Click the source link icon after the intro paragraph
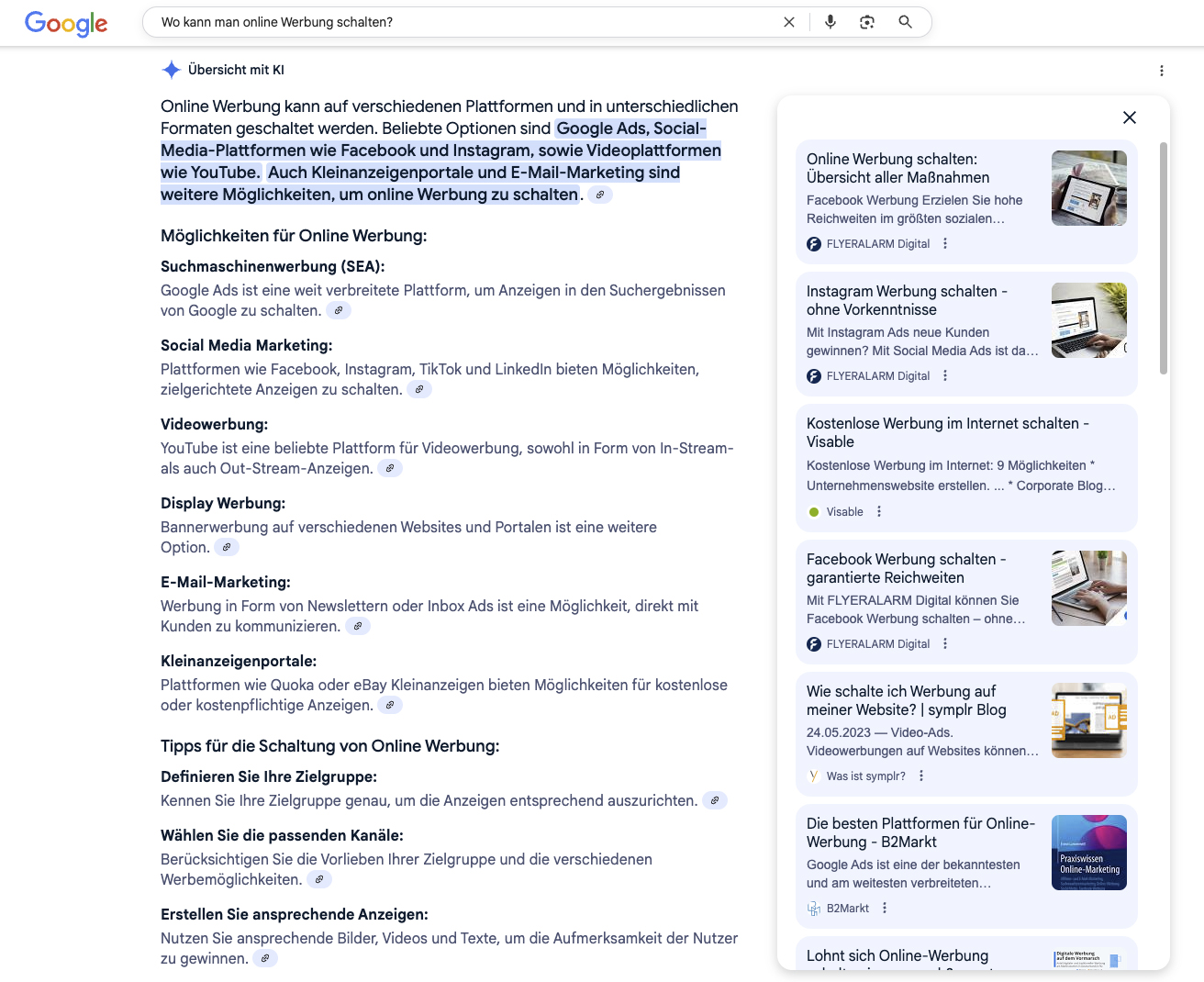This screenshot has height=982, width=1204. pos(600,195)
